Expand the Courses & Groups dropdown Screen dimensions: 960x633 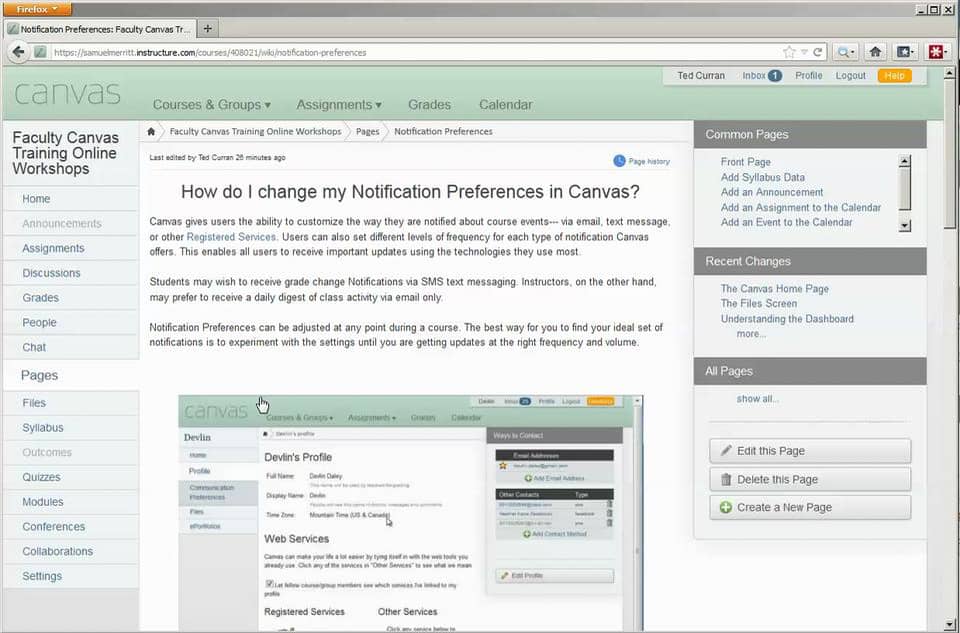tap(212, 105)
